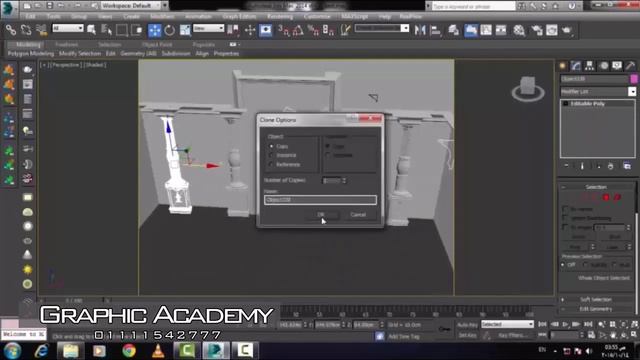Image resolution: width=640 pixels, height=360 pixels.
Task: Click the object color swatch beside name
Action: click(x=633, y=79)
